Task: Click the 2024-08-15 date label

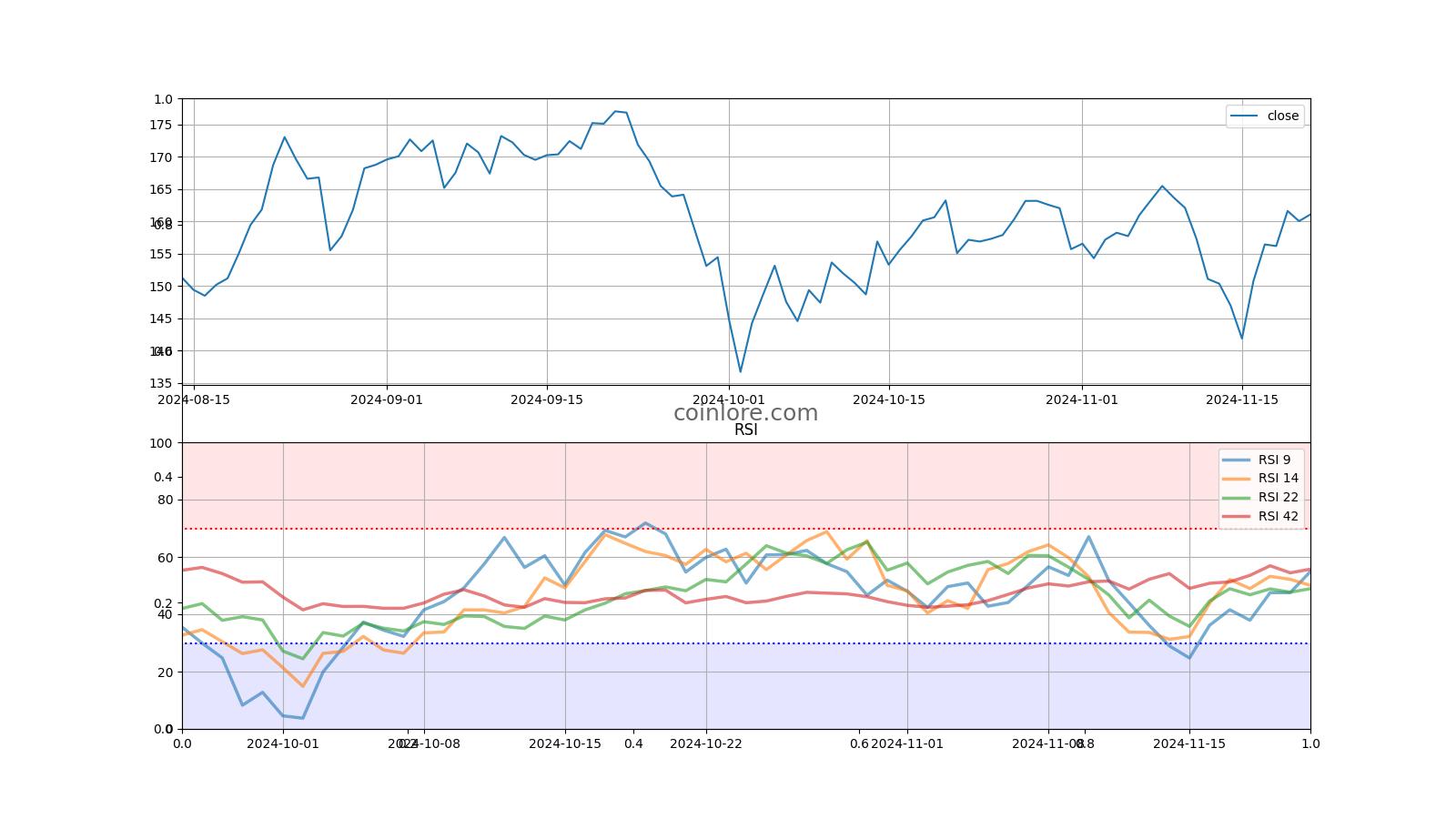Action: tap(194, 399)
